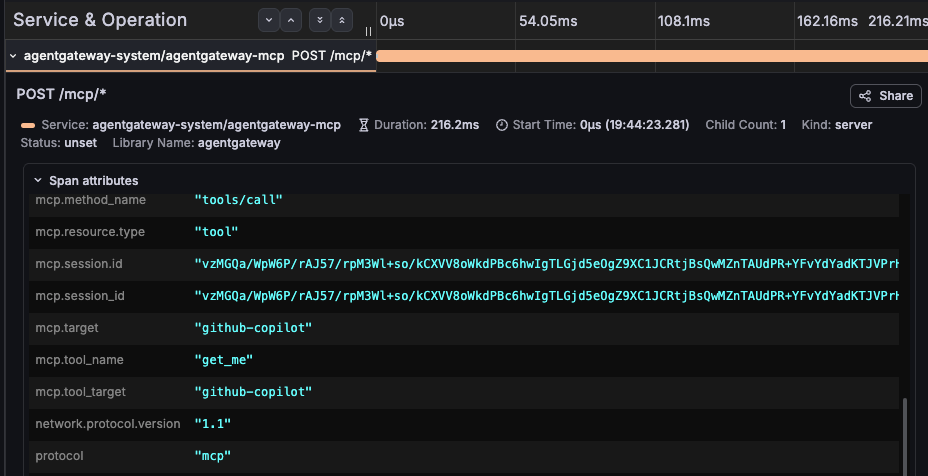
Task: Click the mcp.method_name attribute key
Action: 91,200
